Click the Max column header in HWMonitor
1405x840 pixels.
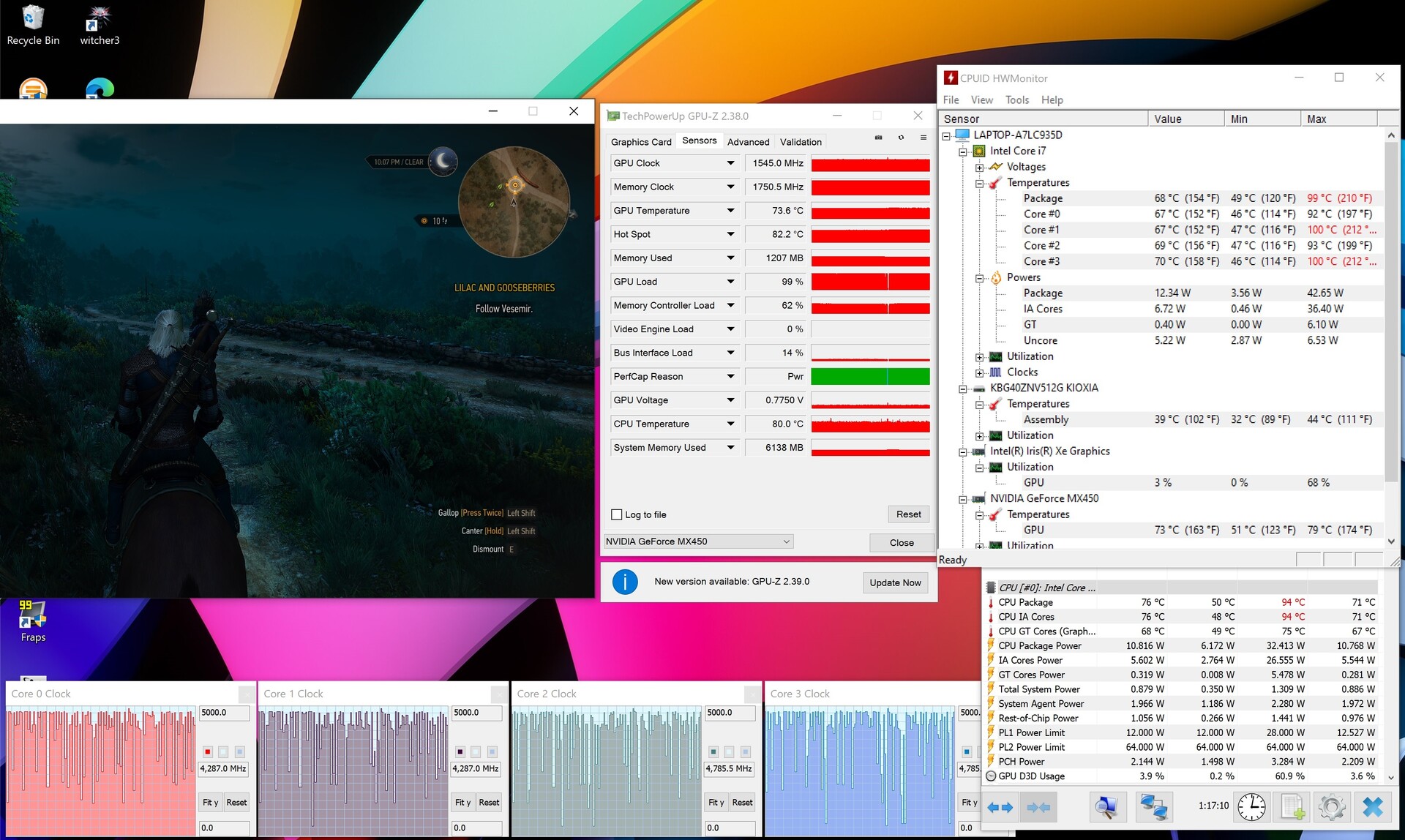[1338, 119]
